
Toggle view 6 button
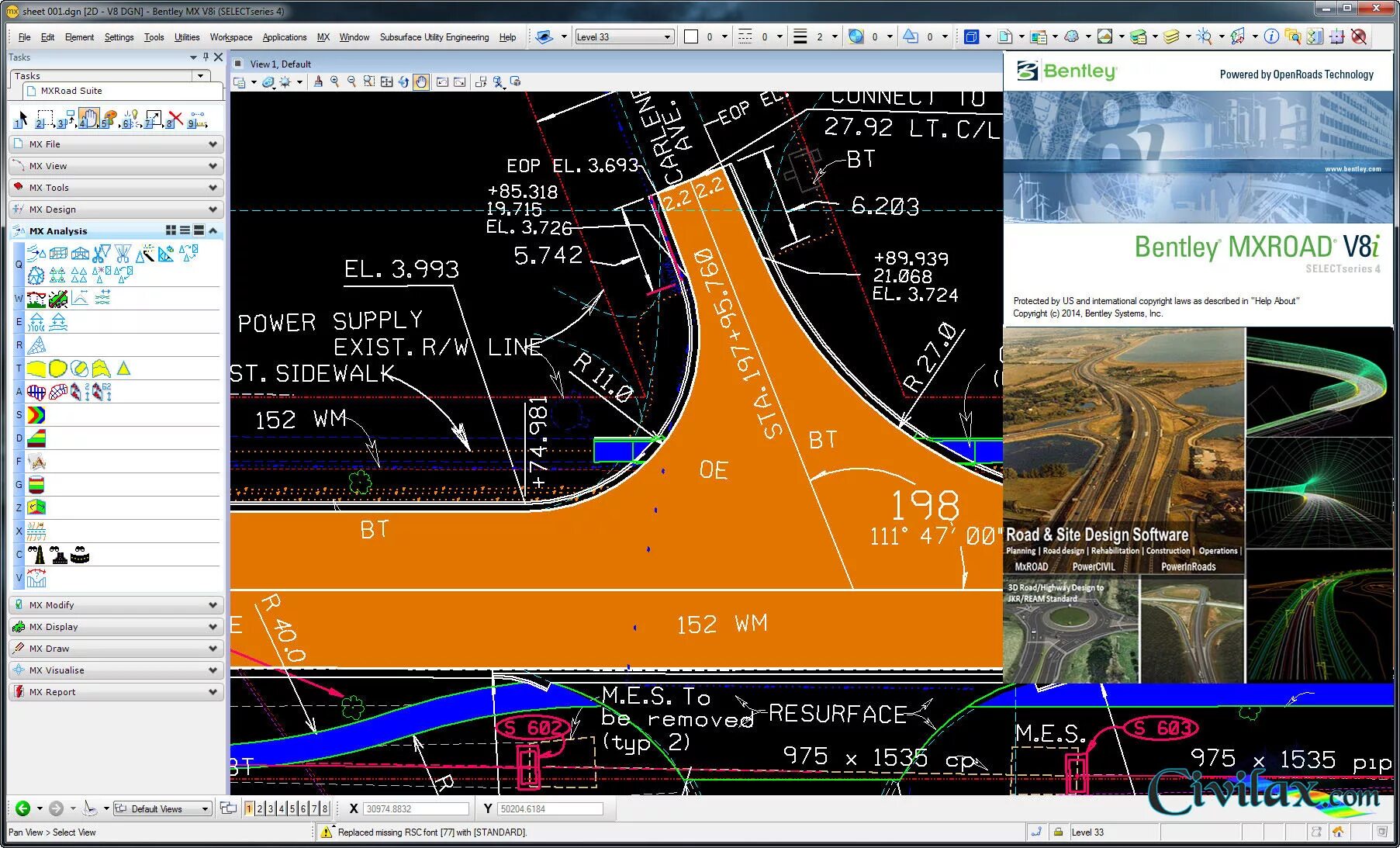tap(302, 808)
